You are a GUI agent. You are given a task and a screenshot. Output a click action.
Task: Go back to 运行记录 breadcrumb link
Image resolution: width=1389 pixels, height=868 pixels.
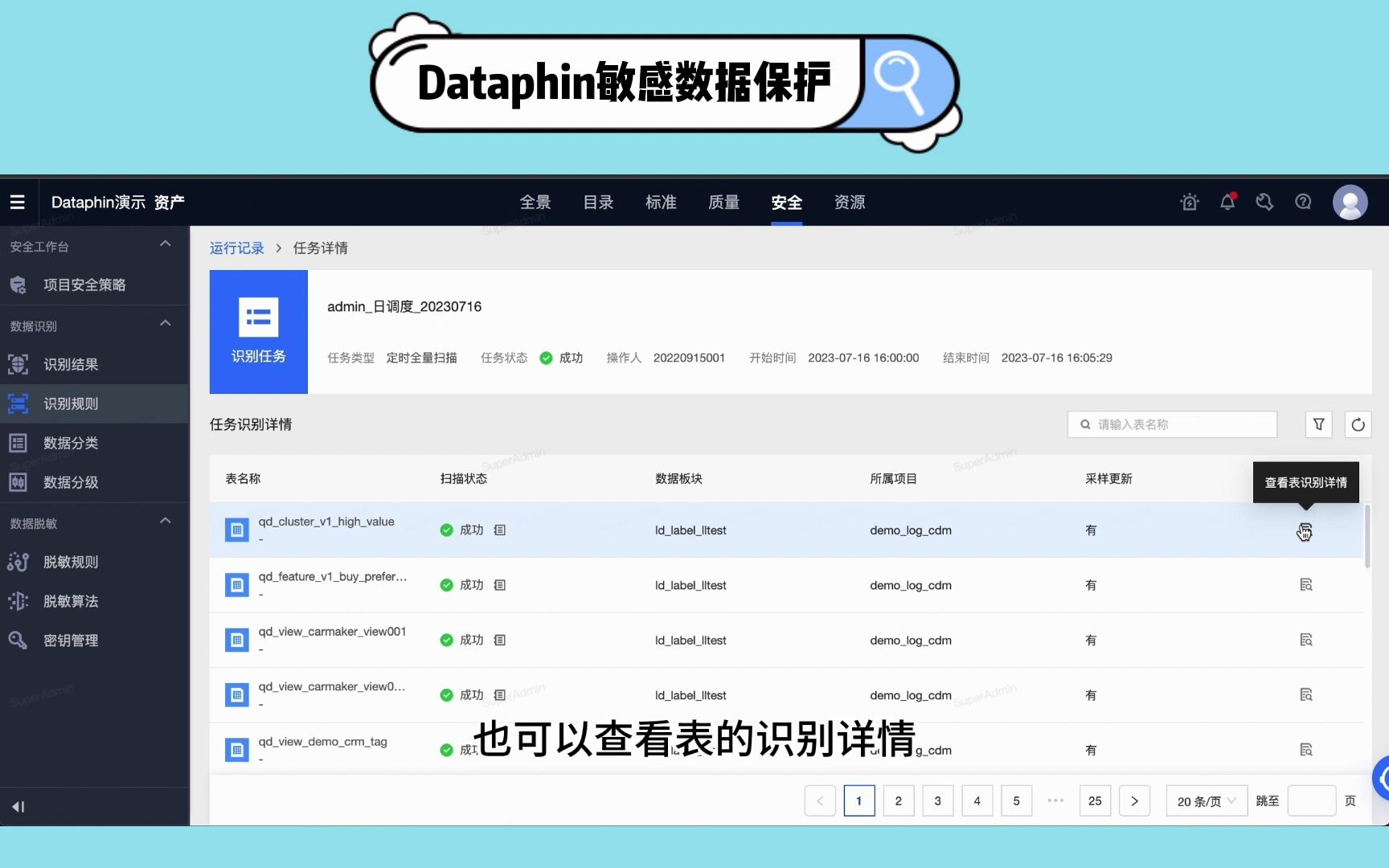tap(236, 248)
